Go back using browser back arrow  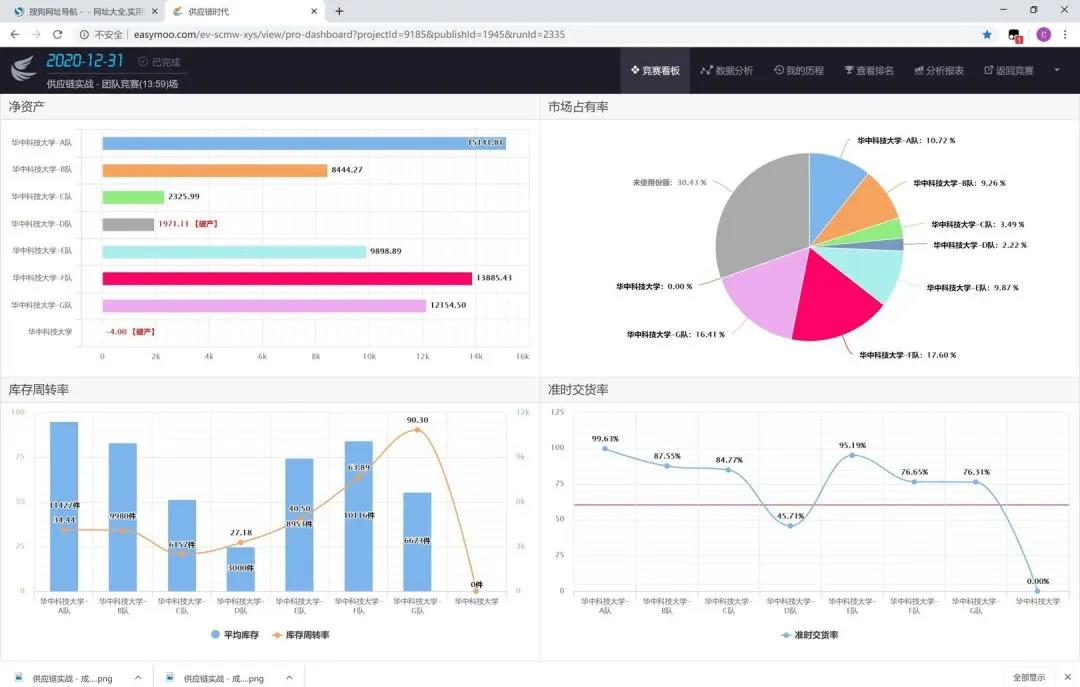point(14,34)
